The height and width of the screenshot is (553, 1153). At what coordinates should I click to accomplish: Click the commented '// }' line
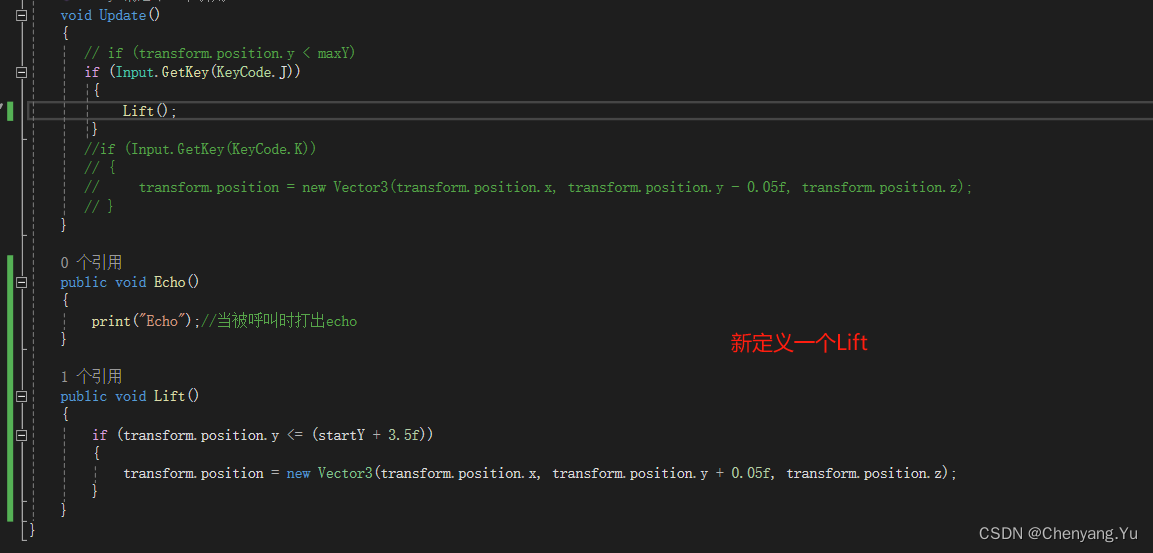tap(99, 206)
